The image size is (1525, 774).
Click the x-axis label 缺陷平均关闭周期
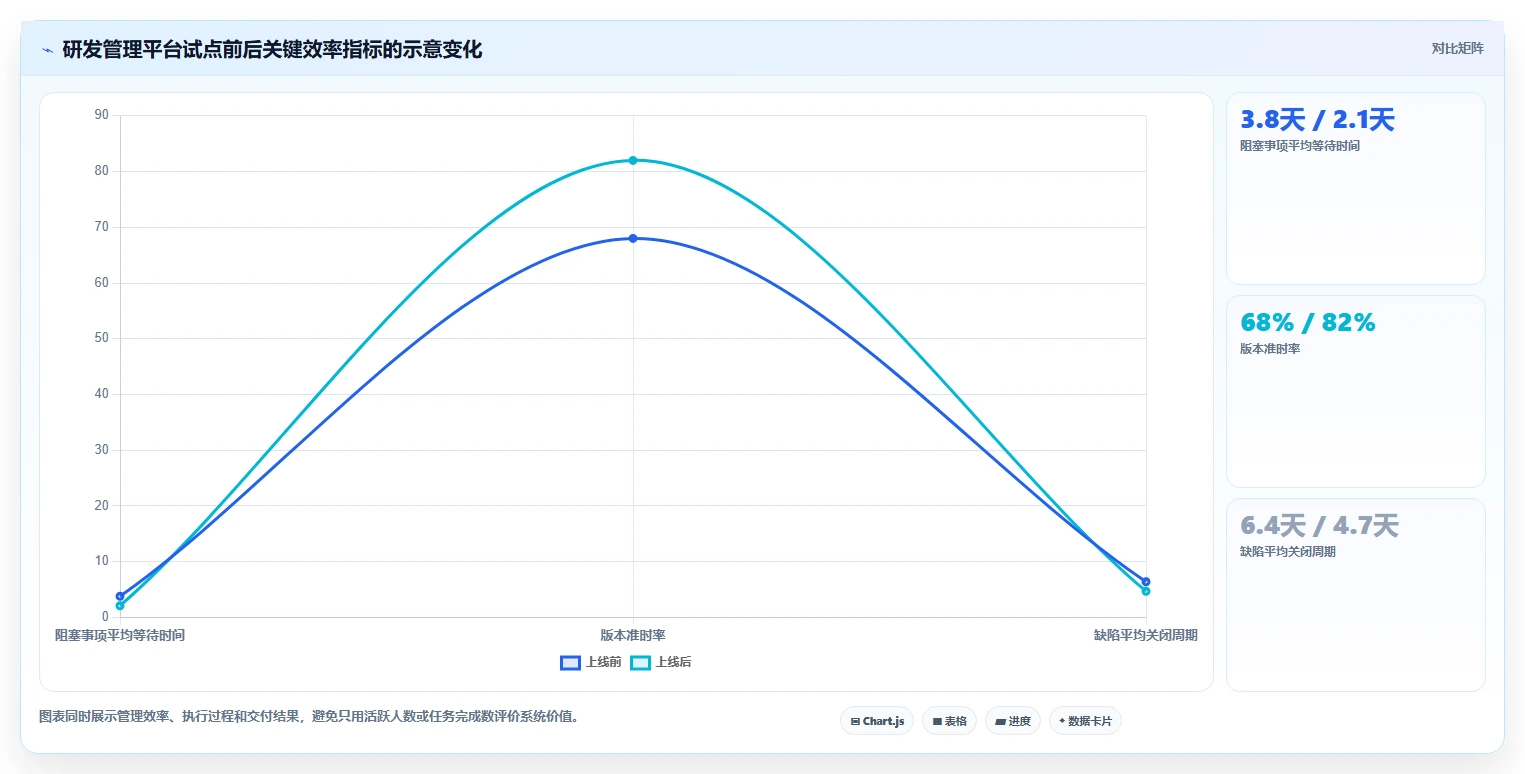(x=1146, y=635)
